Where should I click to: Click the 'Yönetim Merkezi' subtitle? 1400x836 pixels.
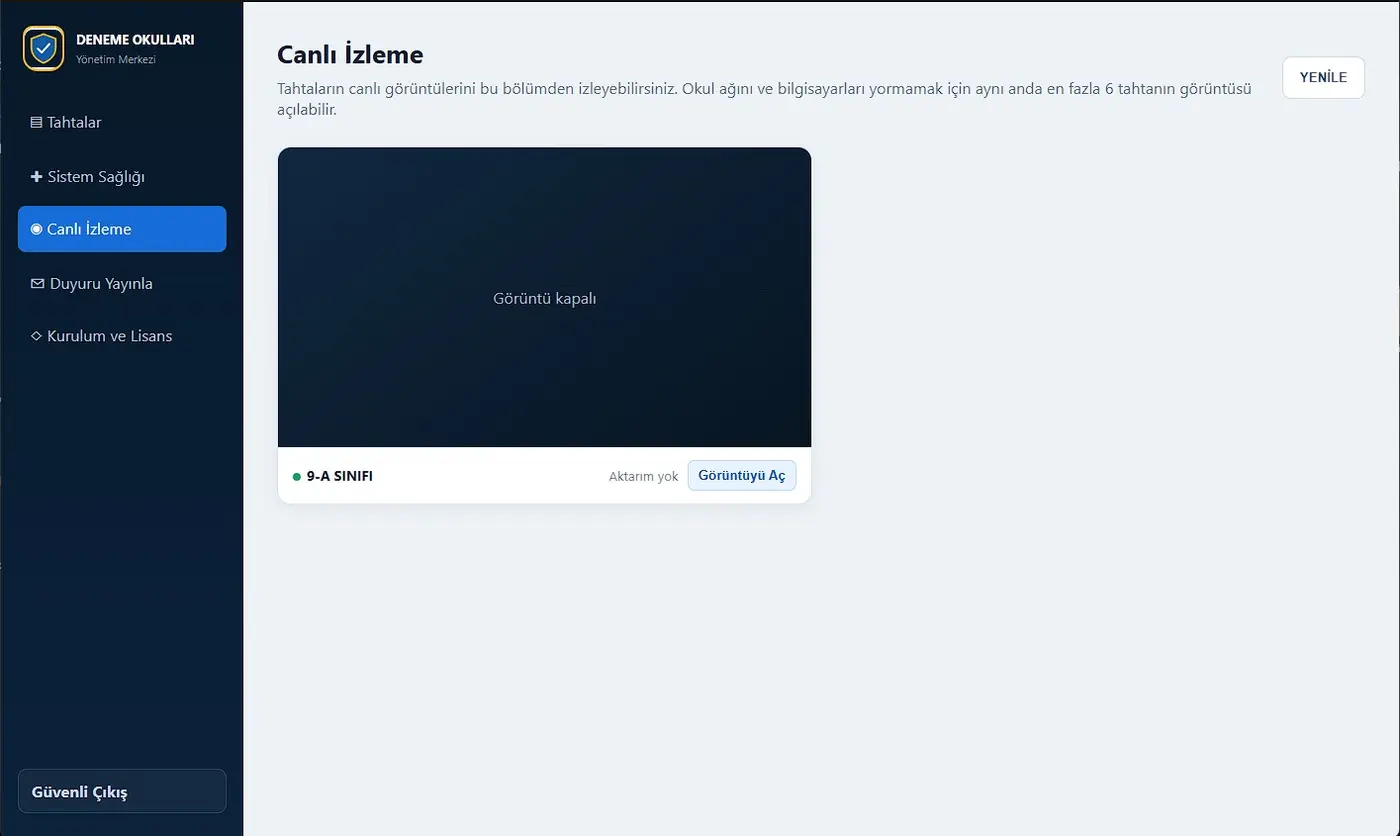point(116,59)
